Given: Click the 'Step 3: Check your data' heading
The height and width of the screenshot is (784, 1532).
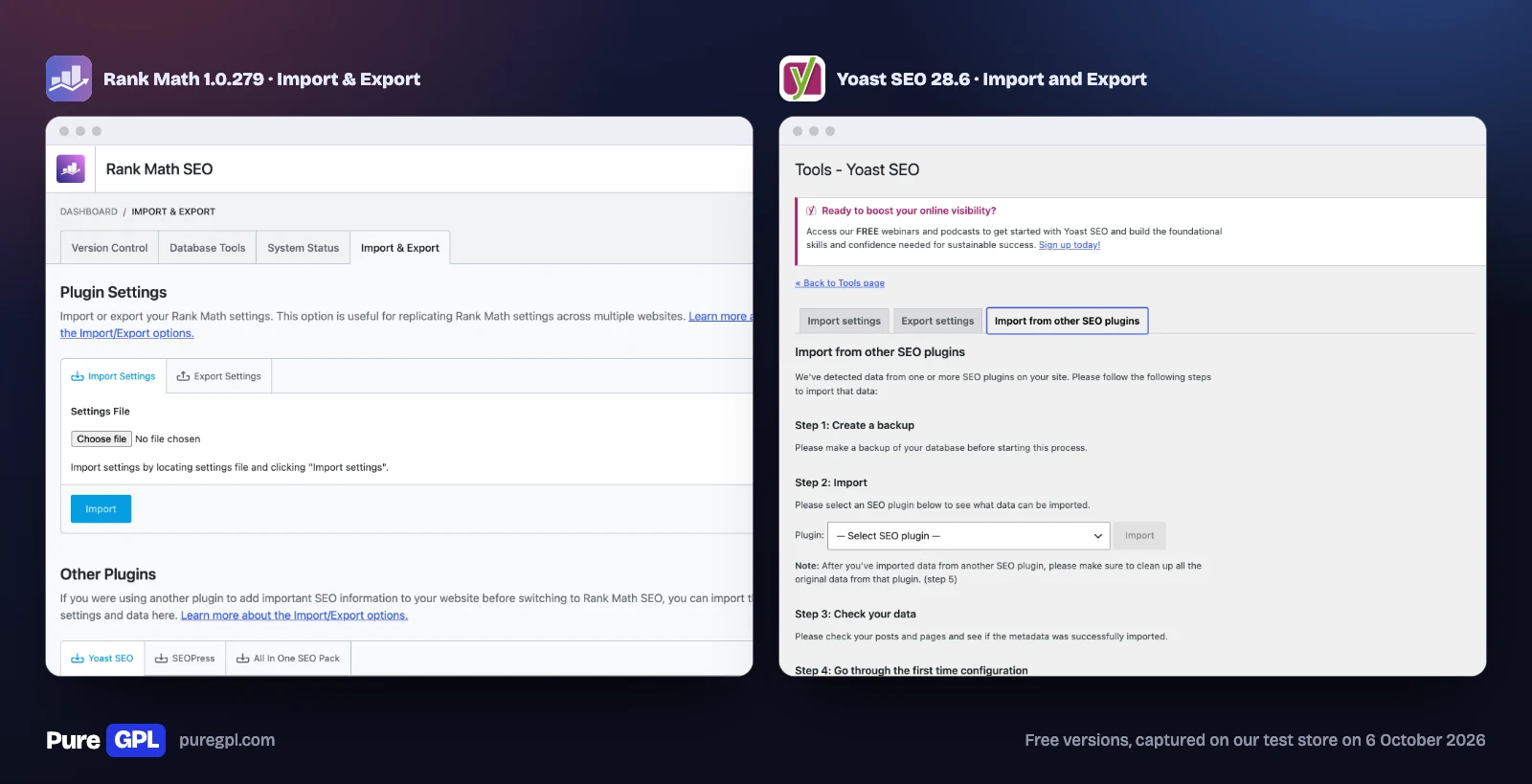Looking at the screenshot, I should pos(855,615).
